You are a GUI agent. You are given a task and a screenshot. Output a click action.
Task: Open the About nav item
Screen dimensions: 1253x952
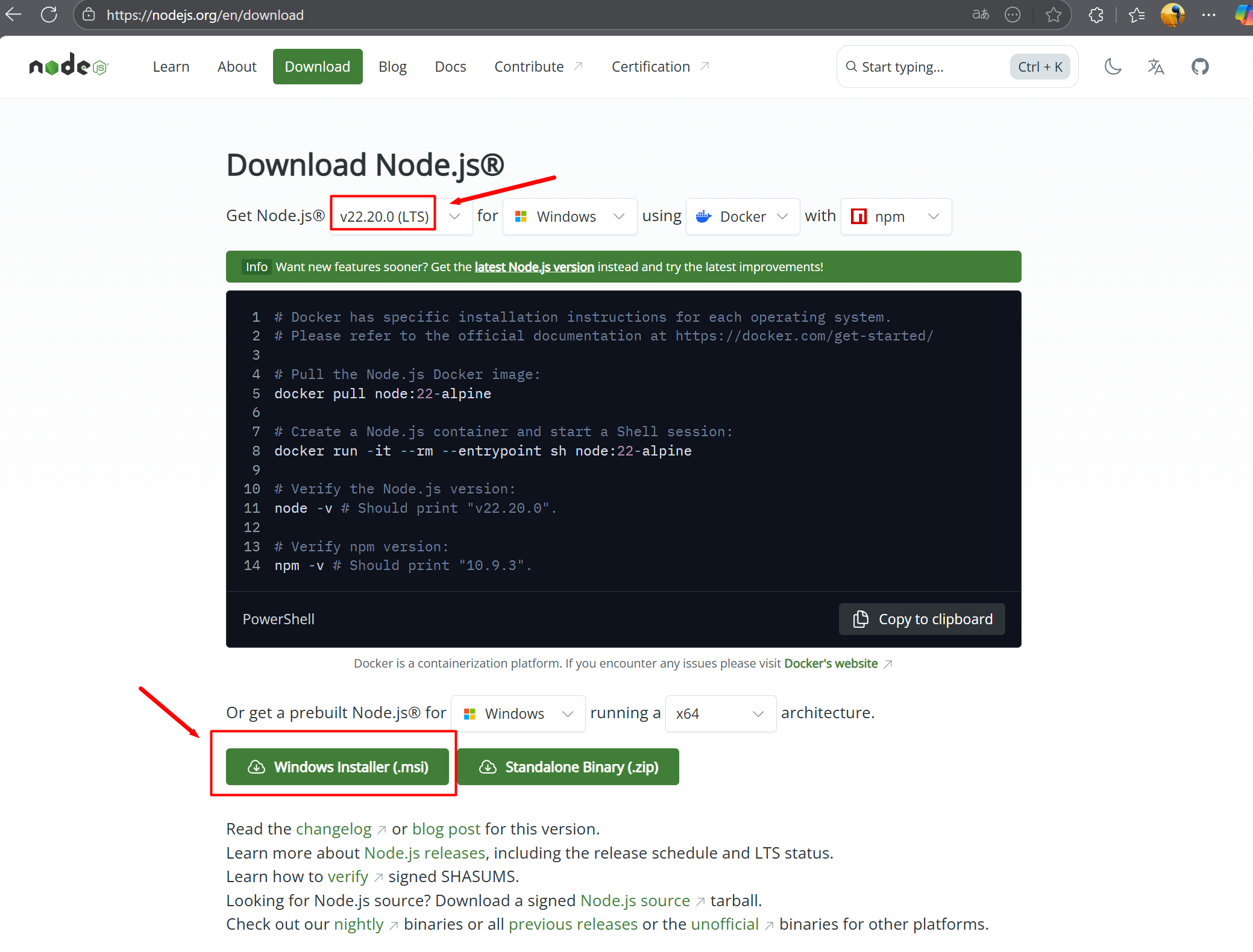[237, 66]
